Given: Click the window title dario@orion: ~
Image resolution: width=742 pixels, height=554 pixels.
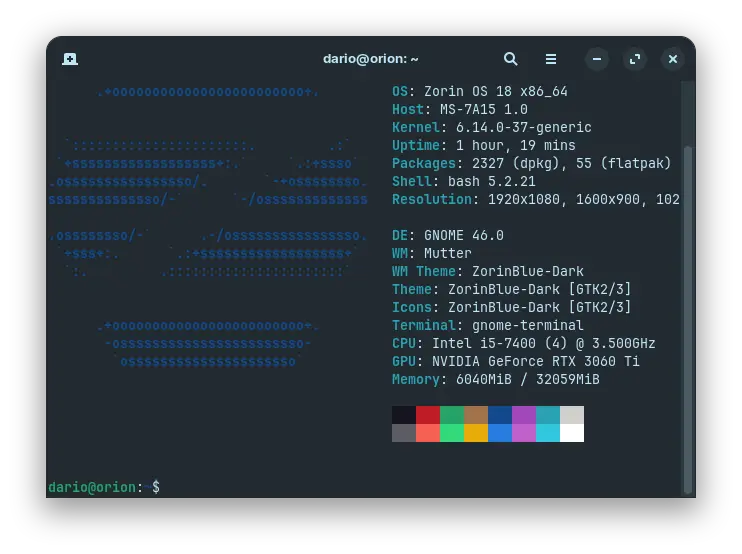Looking at the screenshot, I should click(370, 59).
